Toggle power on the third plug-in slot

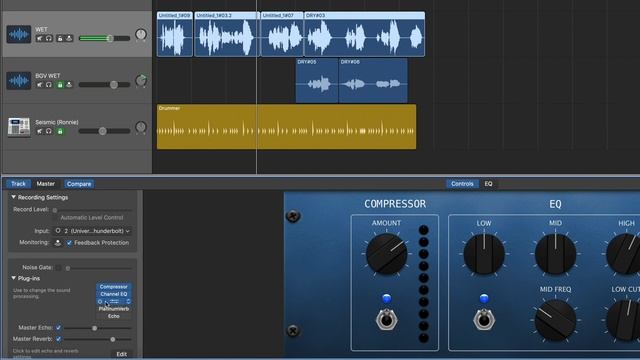pos(100,302)
